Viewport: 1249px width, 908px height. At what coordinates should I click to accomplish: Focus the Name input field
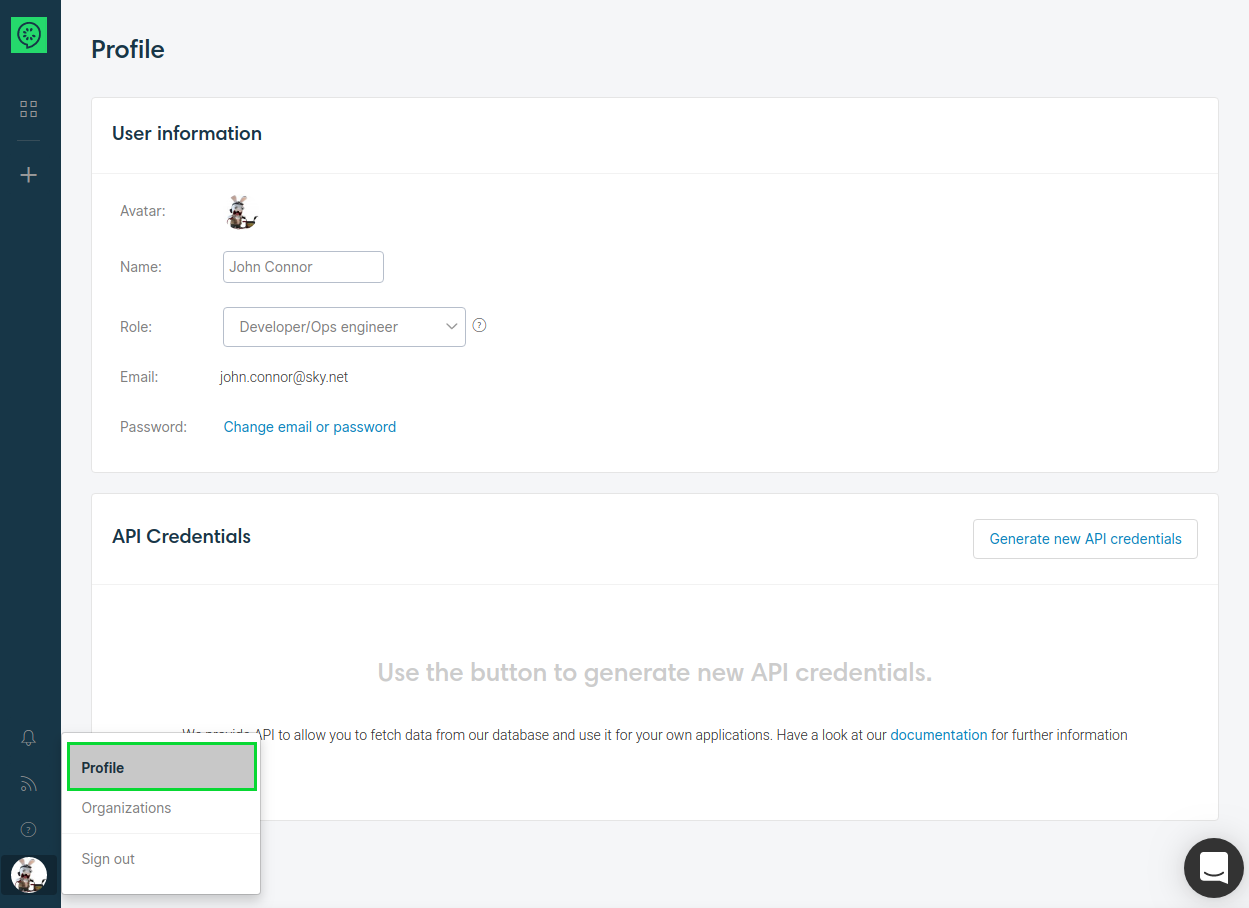click(x=303, y=267)
